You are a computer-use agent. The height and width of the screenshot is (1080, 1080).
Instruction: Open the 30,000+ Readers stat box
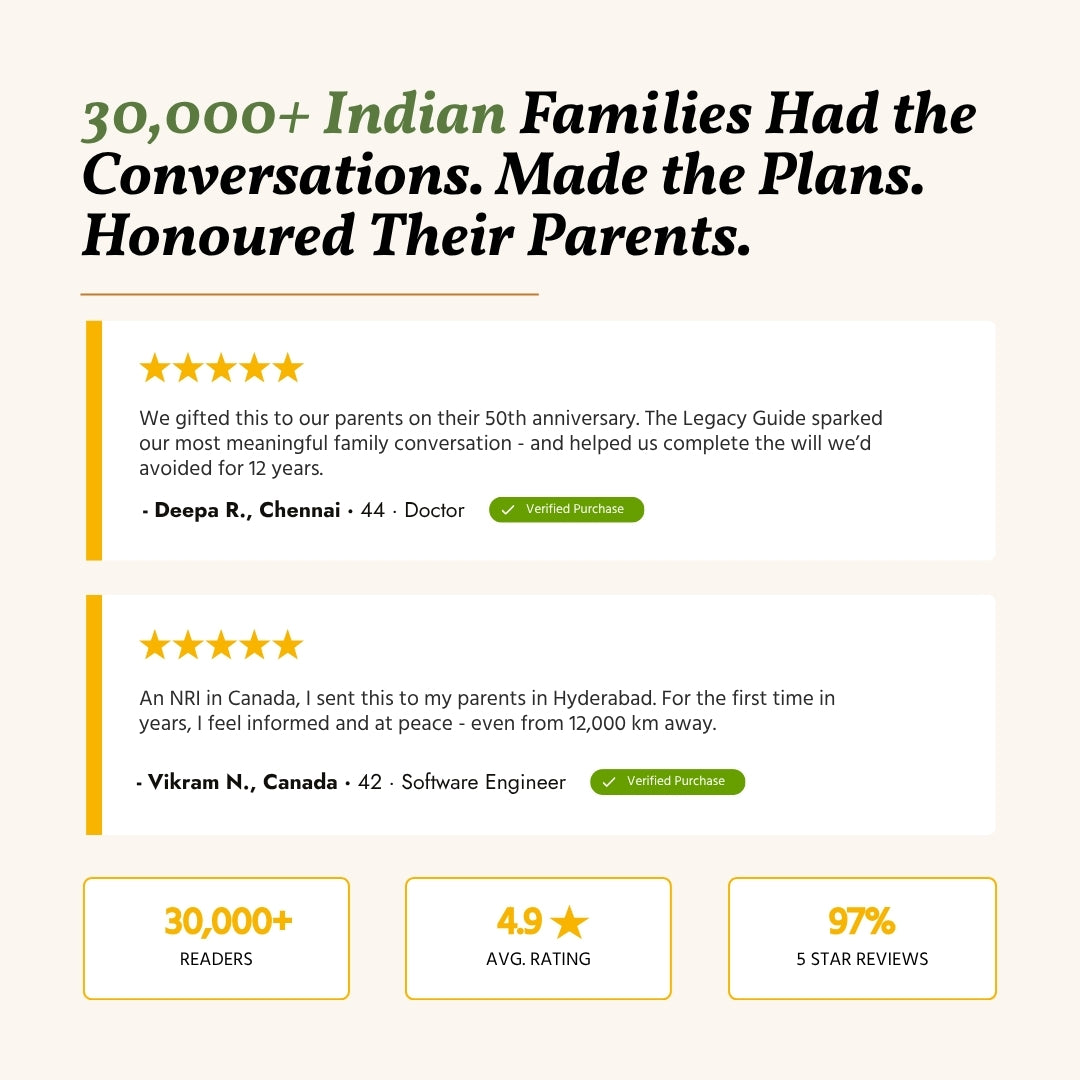[216, 938]
